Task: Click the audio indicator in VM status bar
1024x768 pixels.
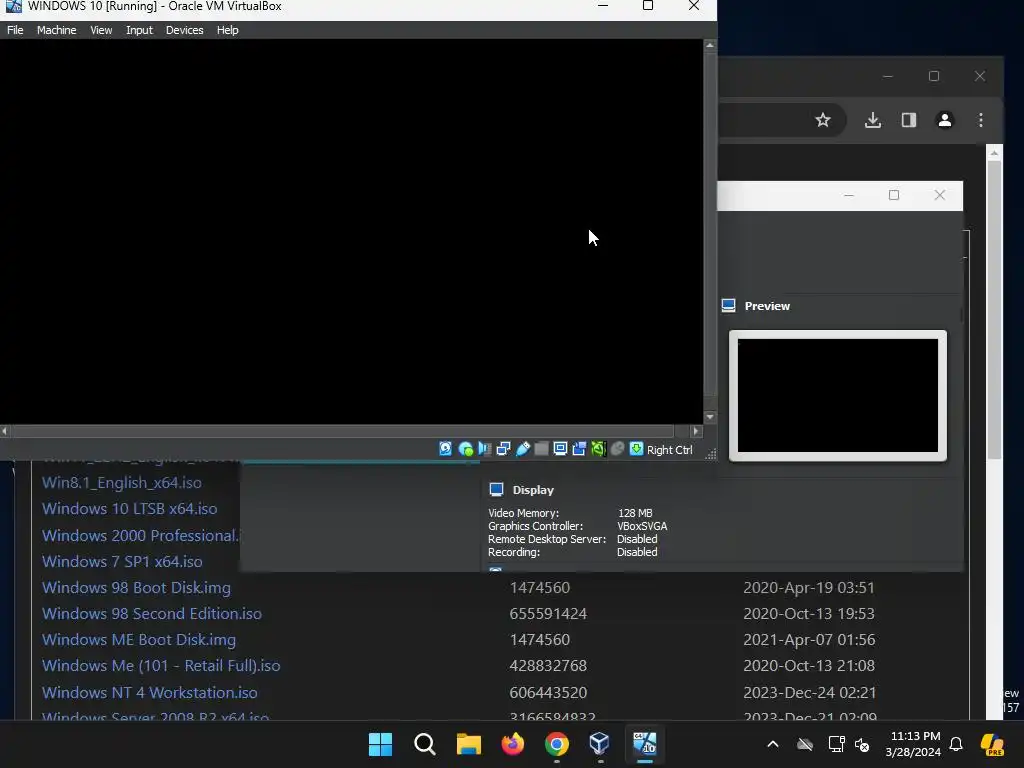Action: [485, 449]
